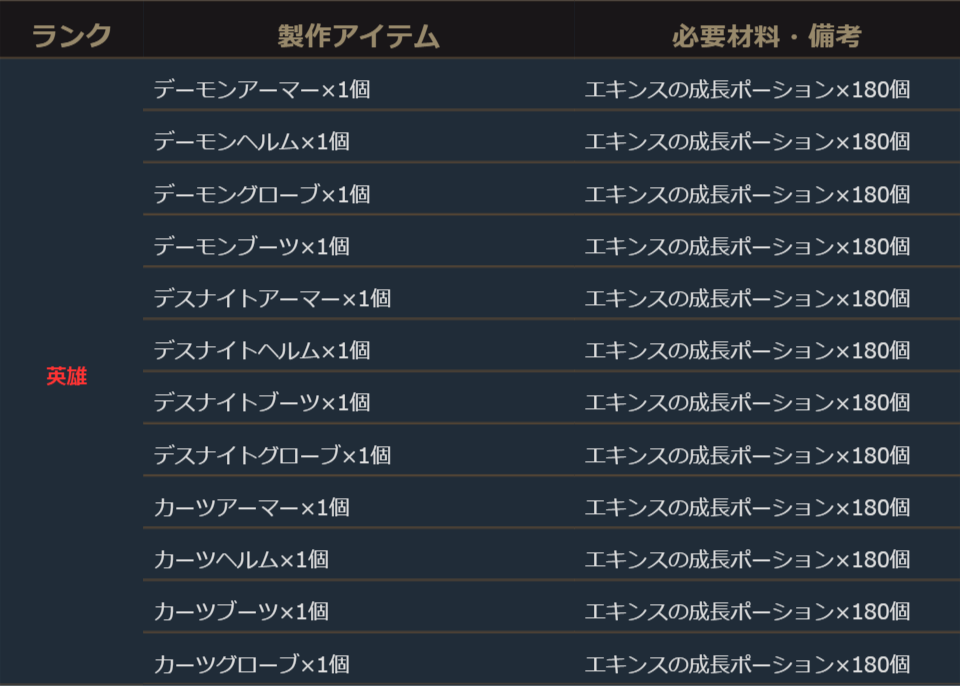Screen dimensions: 960x686
Task: Click the デスナイトブーツ×1個 item cell
Action: [x=262, y=402]
